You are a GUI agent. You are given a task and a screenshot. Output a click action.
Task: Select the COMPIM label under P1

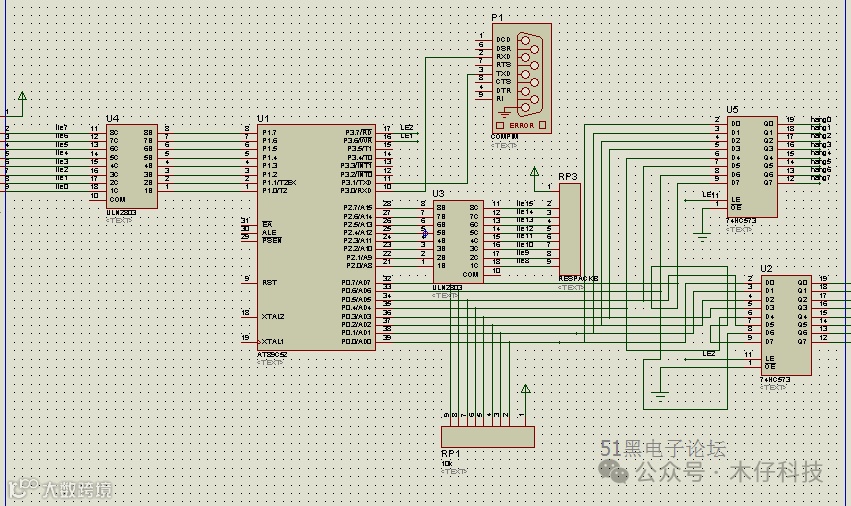(504, 137)
